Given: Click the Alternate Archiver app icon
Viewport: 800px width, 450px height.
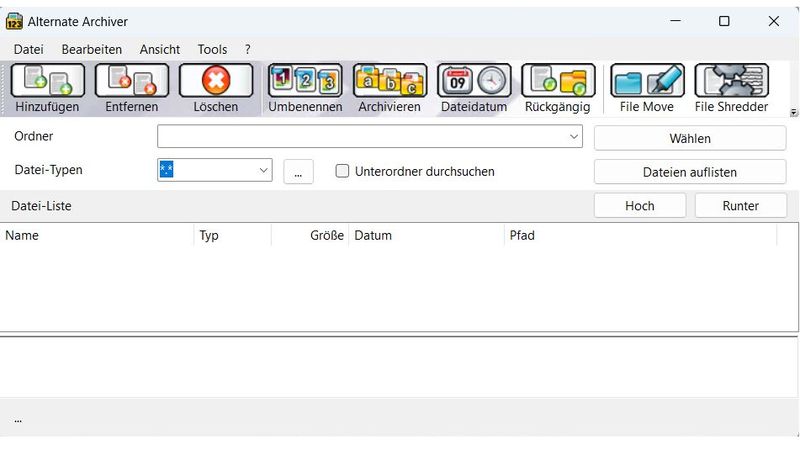Looking at the screenshot, I should pos(14,21).
